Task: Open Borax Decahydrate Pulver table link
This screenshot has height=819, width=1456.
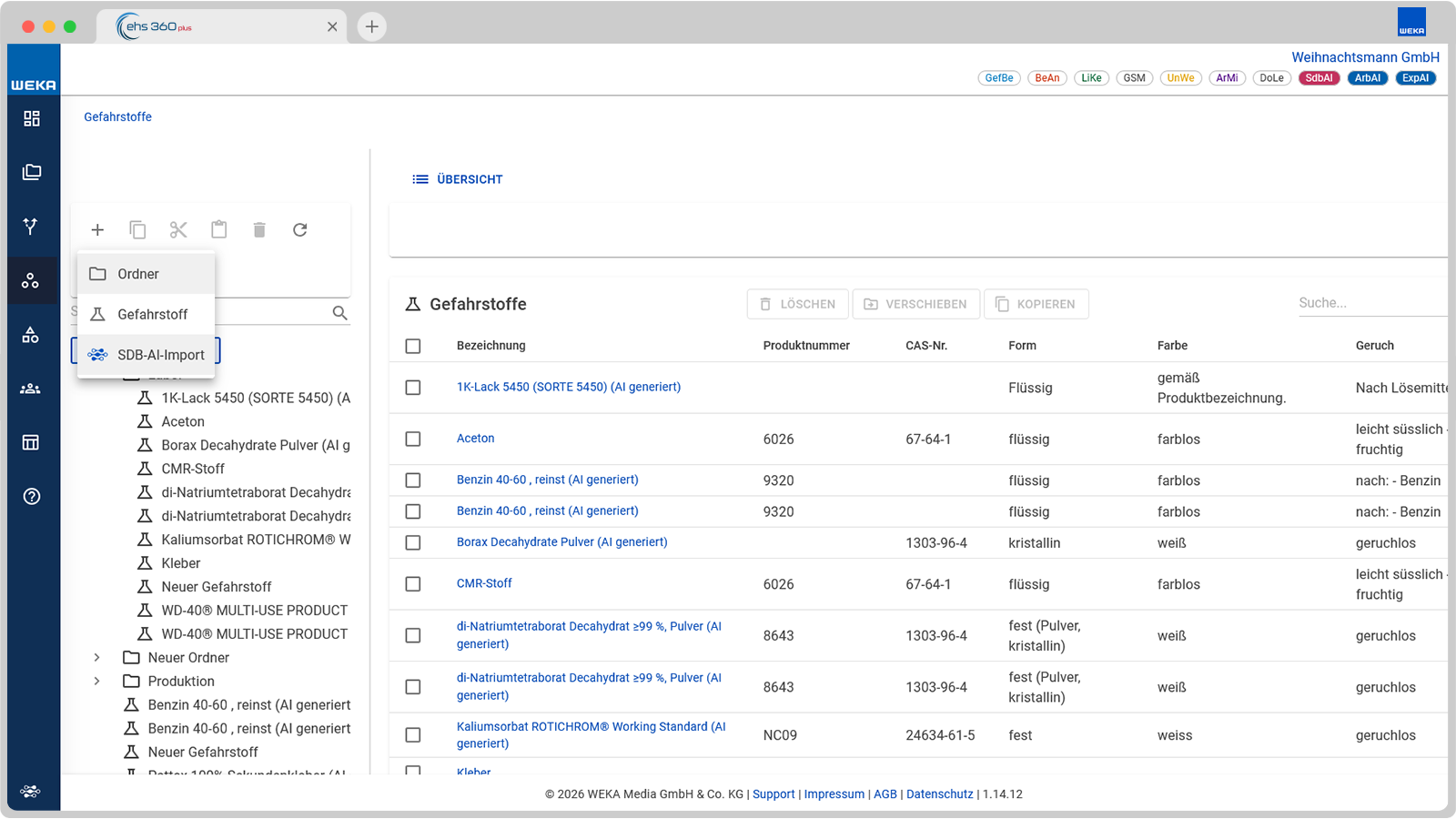Action: (562, 542)
